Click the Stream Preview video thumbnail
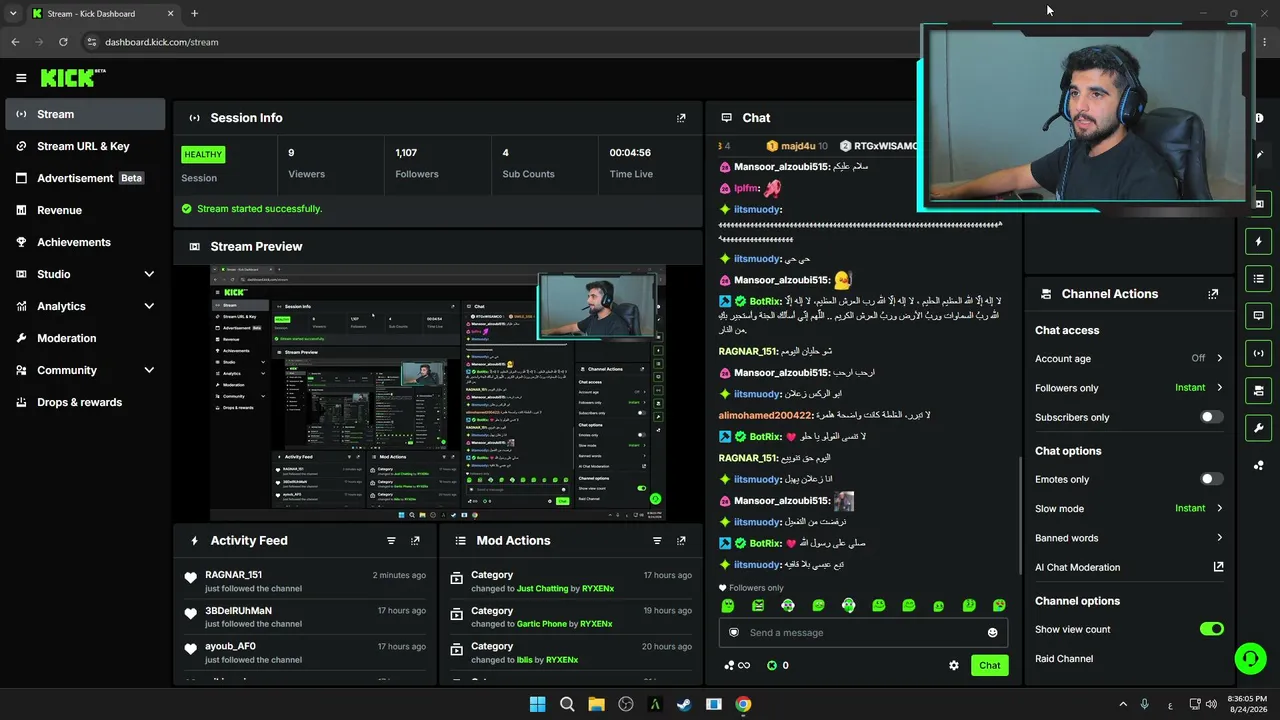Viewport: 1280px width, 720px height. (x=438, y=393)
